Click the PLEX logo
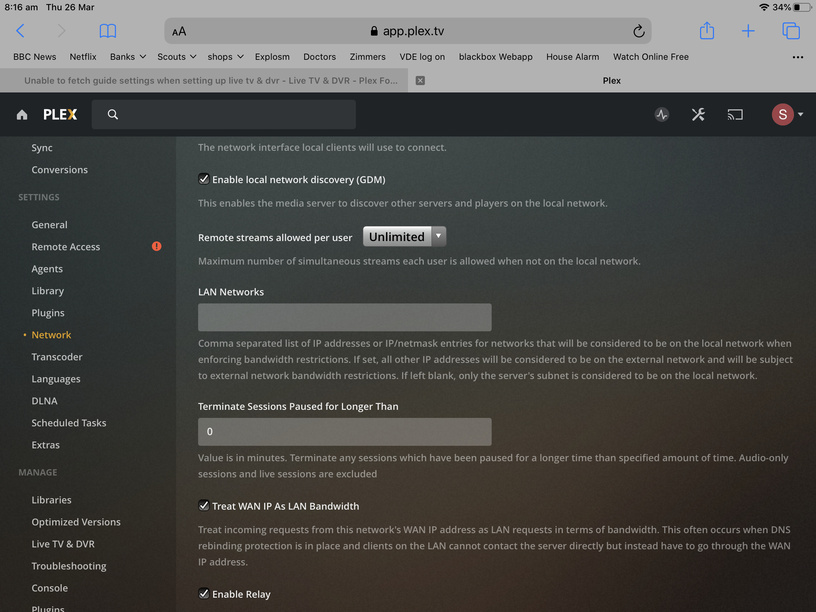 (x=60, y=114)
